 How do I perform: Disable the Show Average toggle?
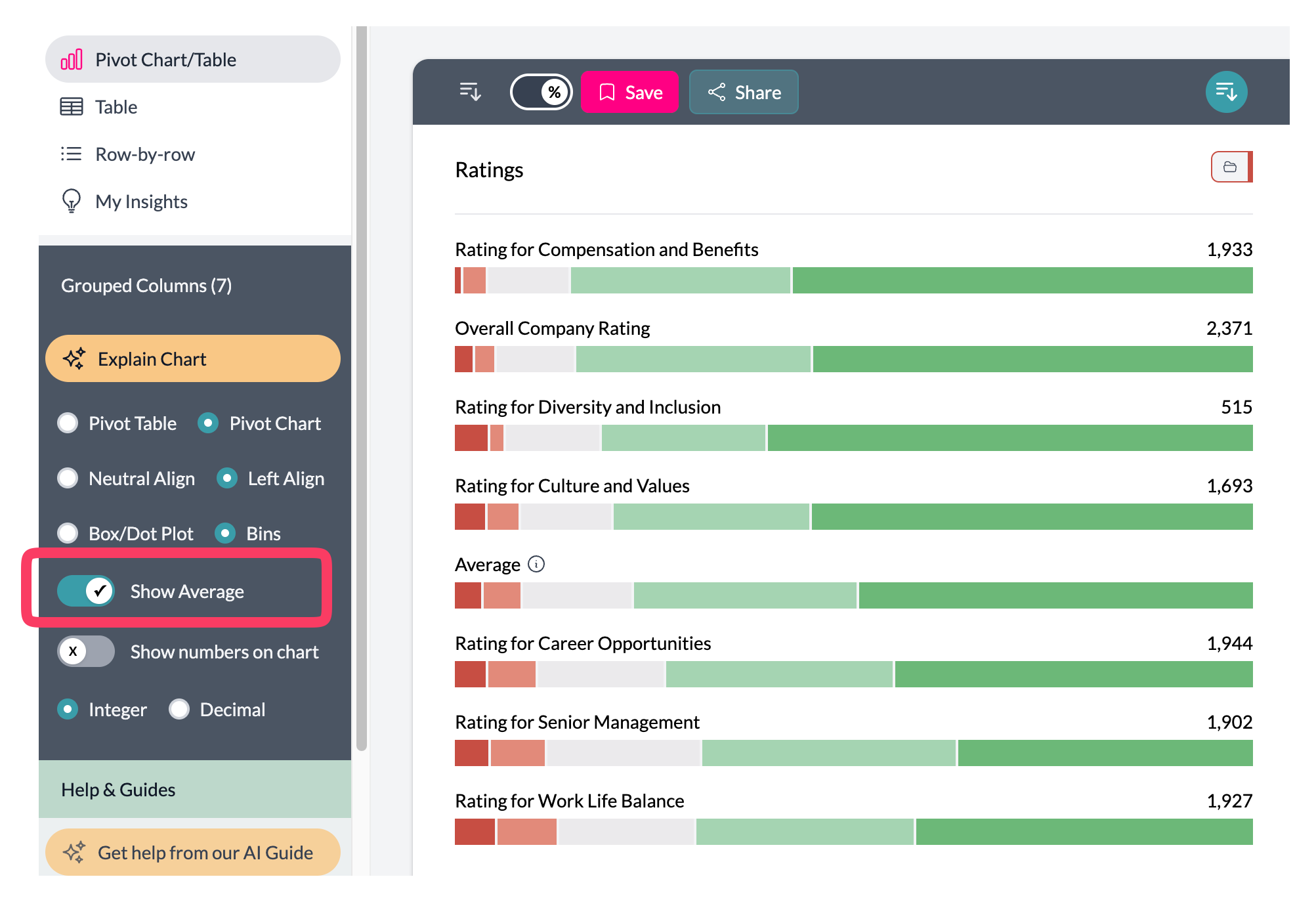coord(86,591)
